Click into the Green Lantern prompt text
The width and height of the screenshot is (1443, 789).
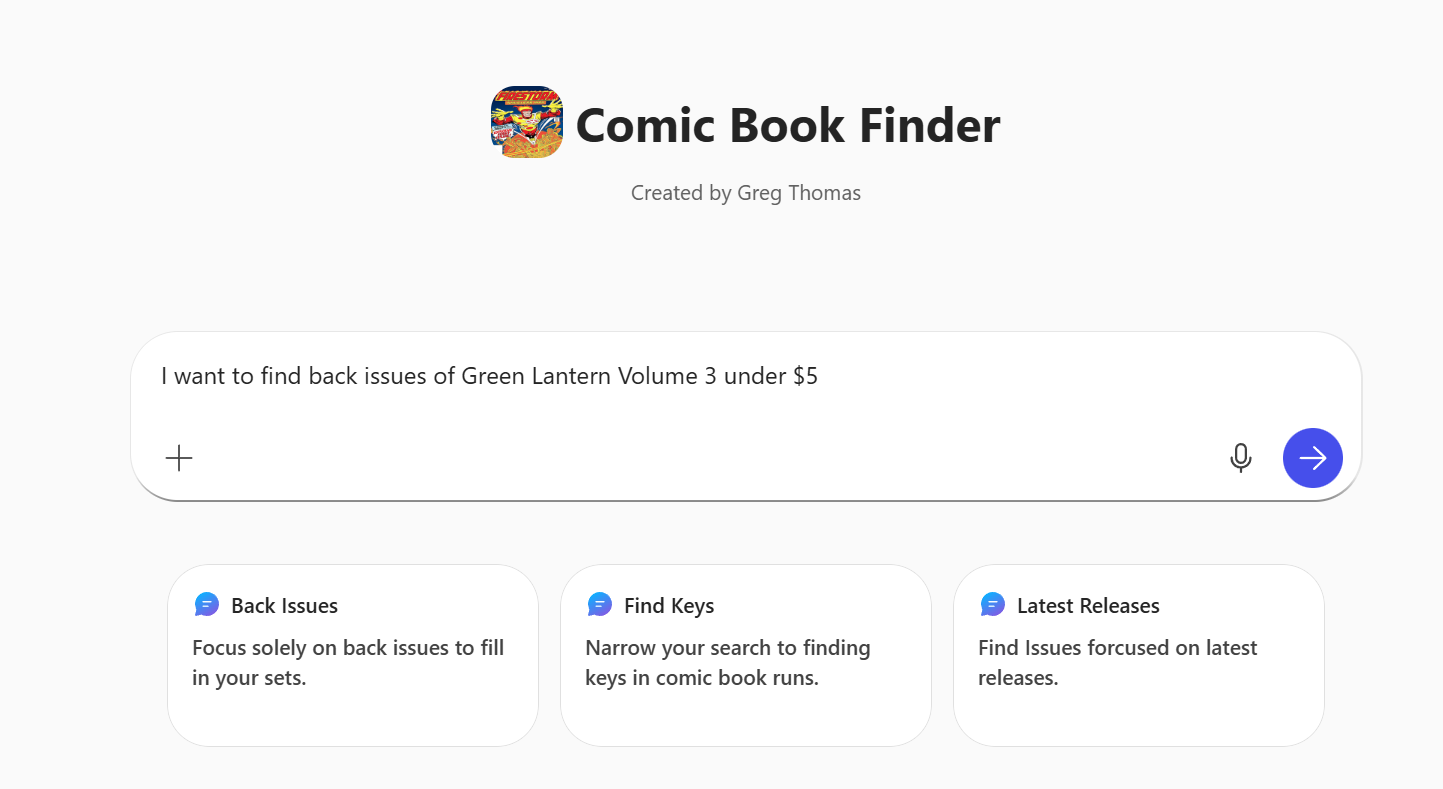(489, 377)
